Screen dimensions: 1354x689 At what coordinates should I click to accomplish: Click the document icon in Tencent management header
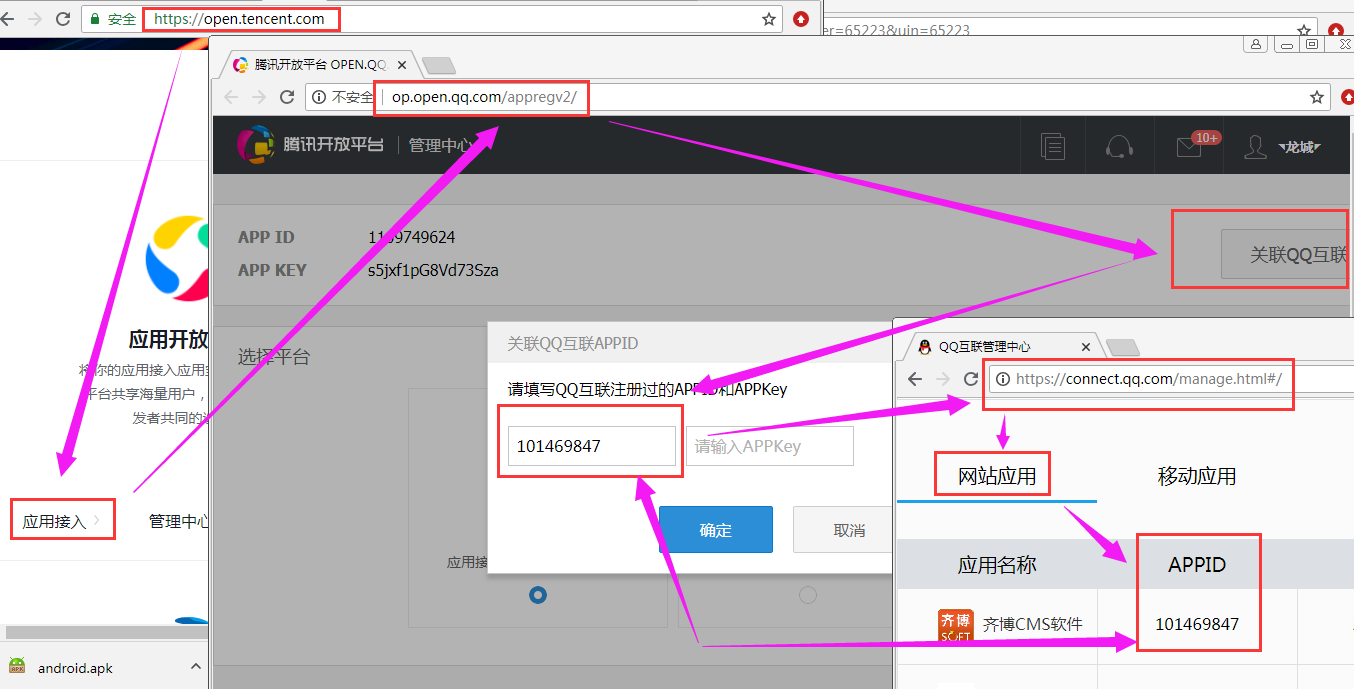pos(1052,146)
